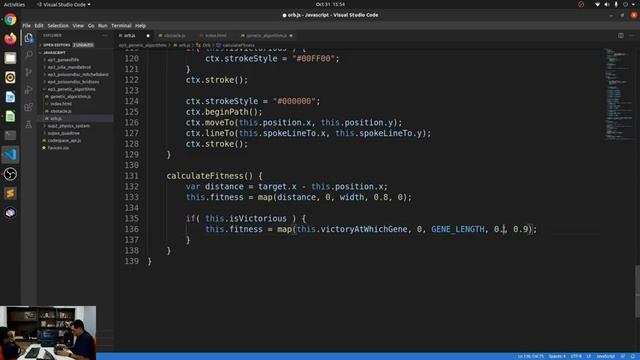Open the Search view in activity bar
The image size is (640, 360).
(29, 54)
